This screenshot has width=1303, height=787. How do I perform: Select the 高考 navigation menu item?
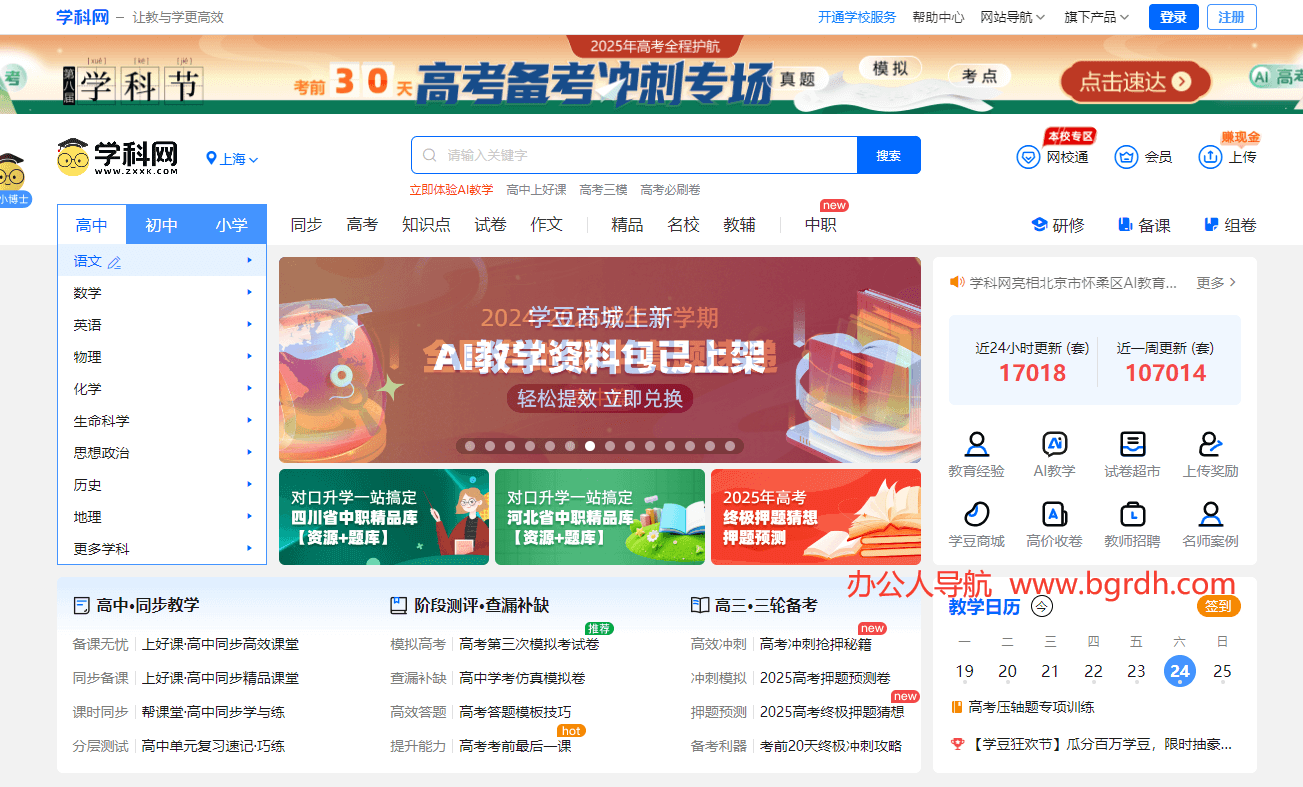pos(362,225)
